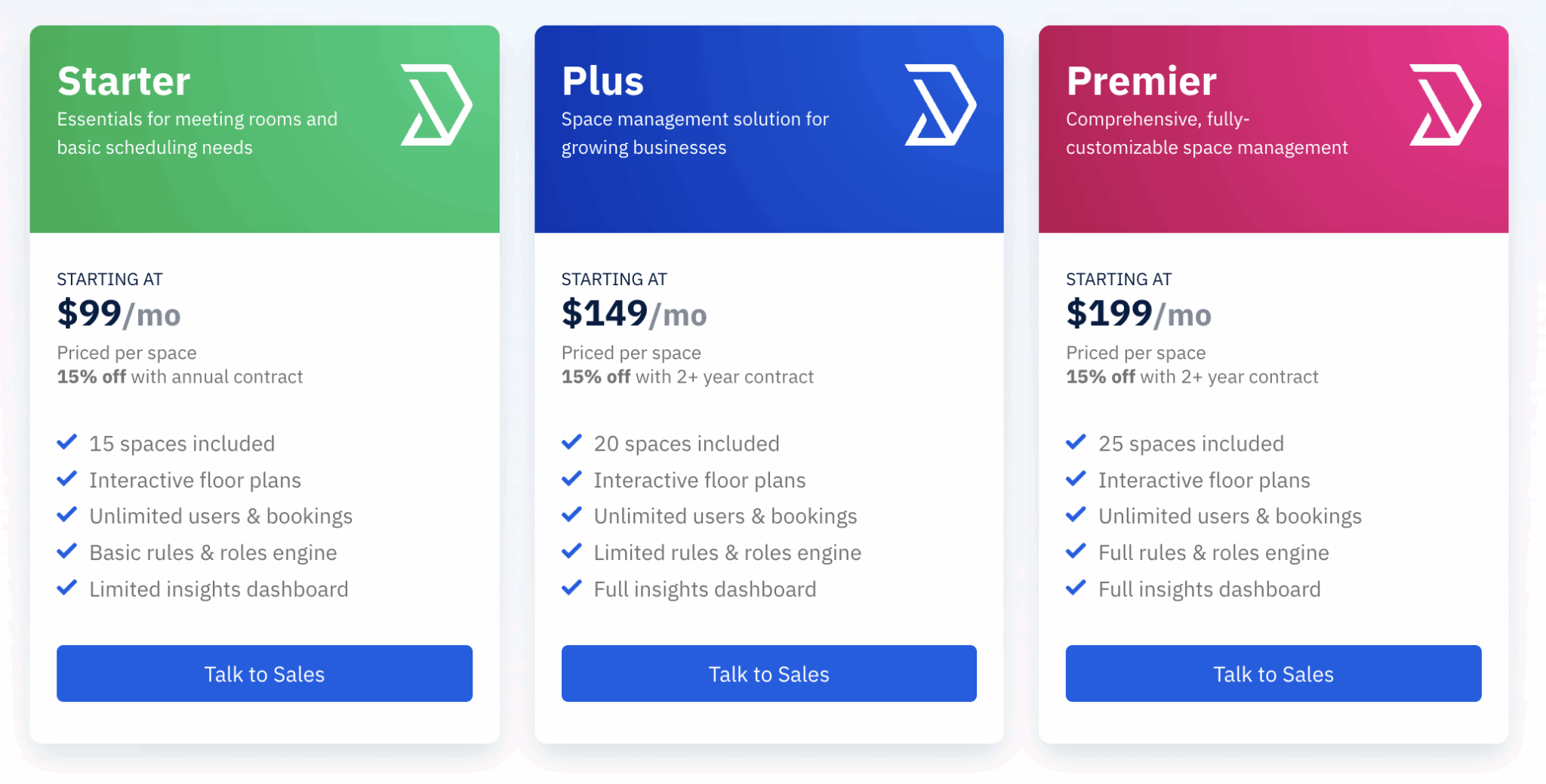Click Talk to Sales on the Starter plan
1546x784 pixels.
coord(263,673)
